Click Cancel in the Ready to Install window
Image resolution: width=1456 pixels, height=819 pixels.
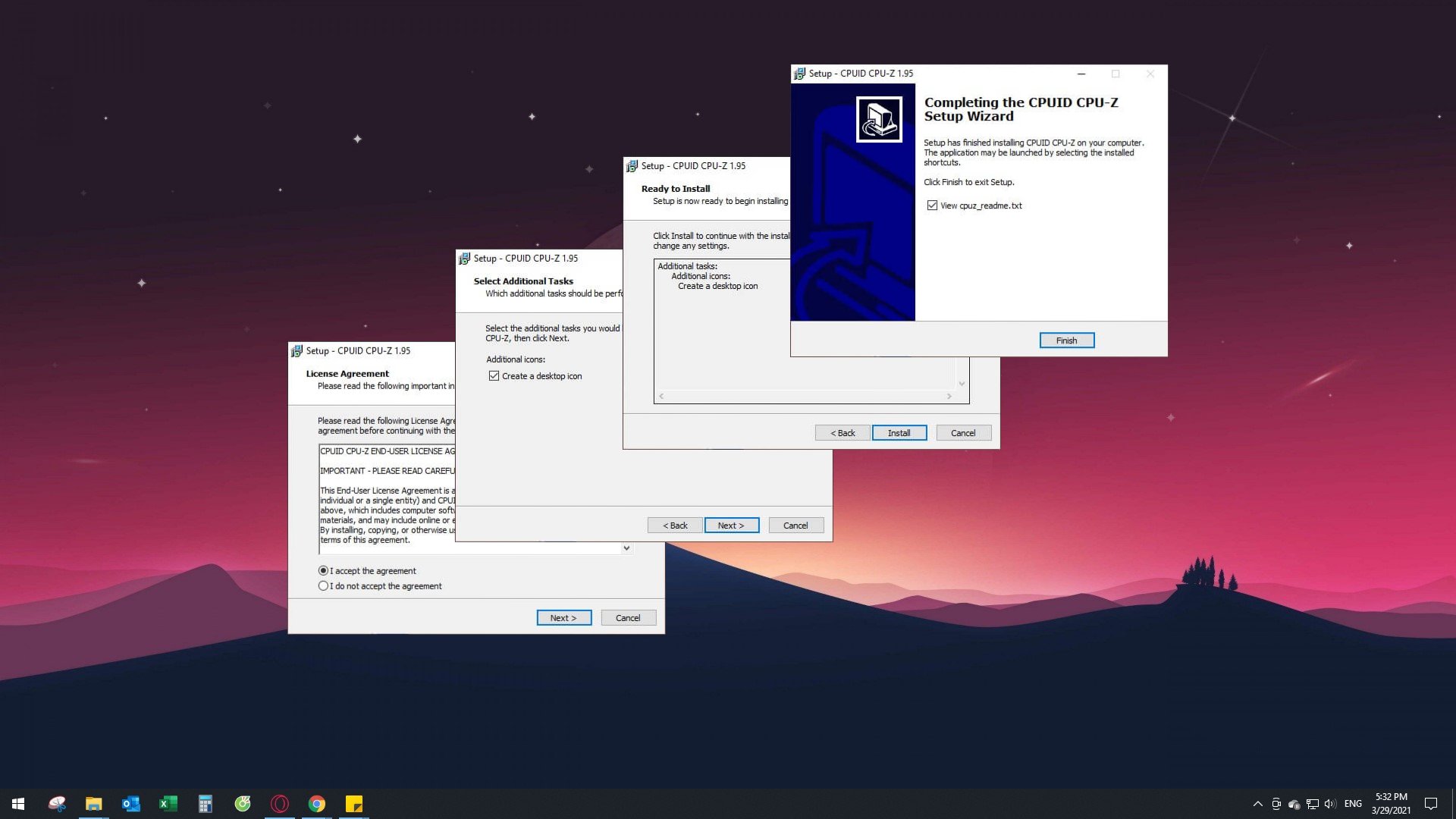click(963, 433)
